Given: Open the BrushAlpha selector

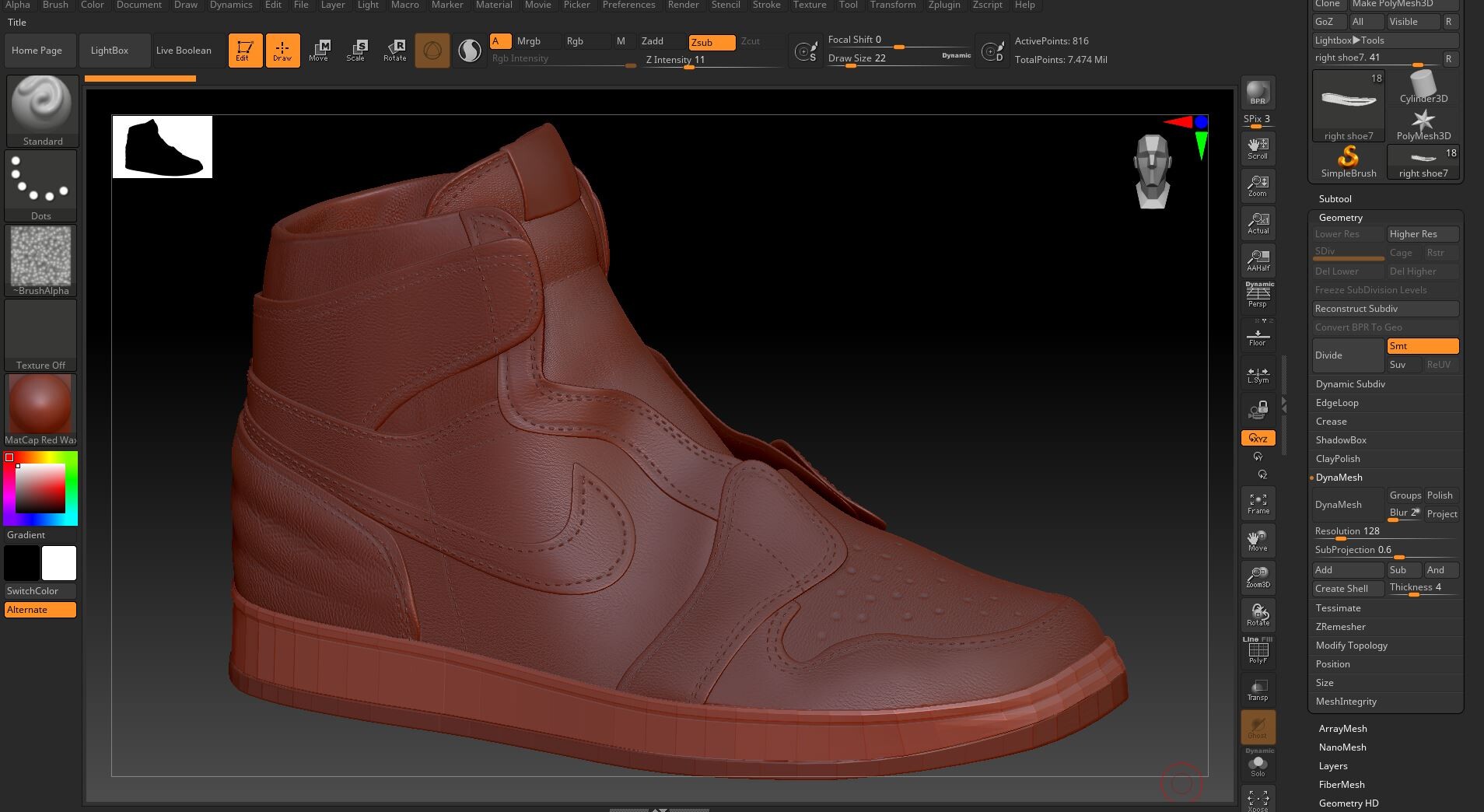Looking at the screenshot, I should (41, 261).
